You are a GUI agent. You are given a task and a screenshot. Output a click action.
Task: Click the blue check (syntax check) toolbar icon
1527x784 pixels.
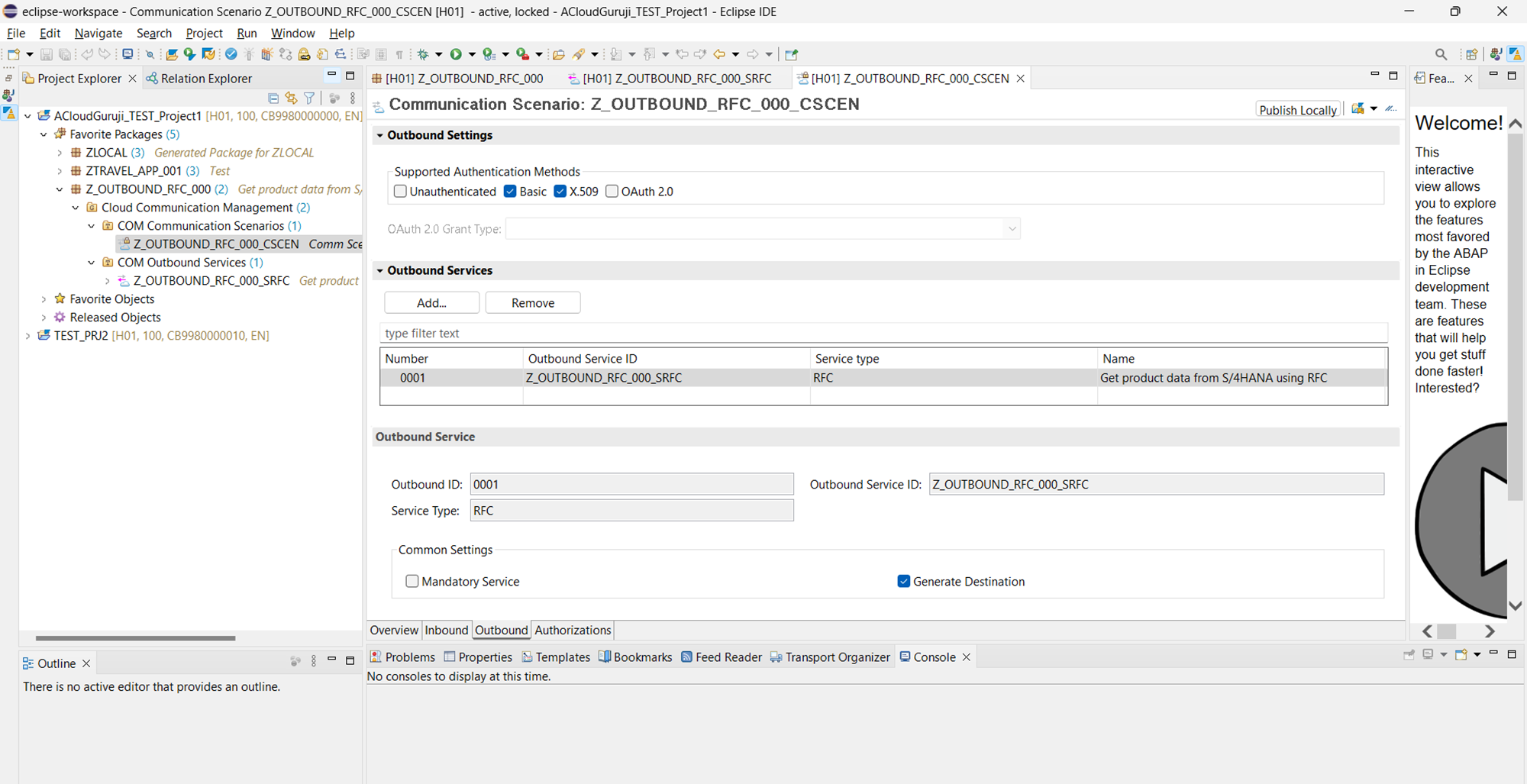tap(231, 54)
